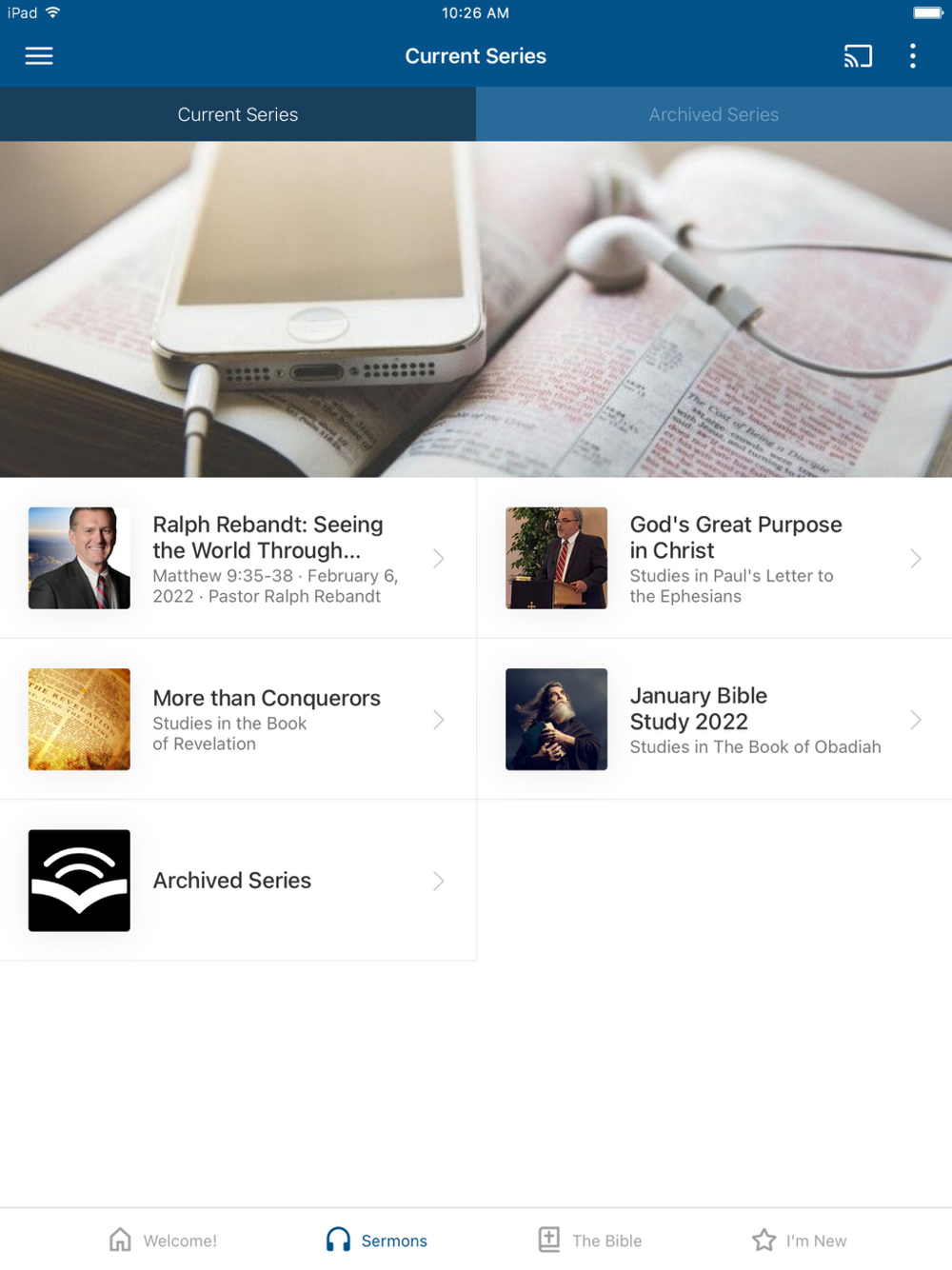Expand God's Great Purpose chevron arrow
This screenshot has width=952, height=1270.
[x=916, y=559]
